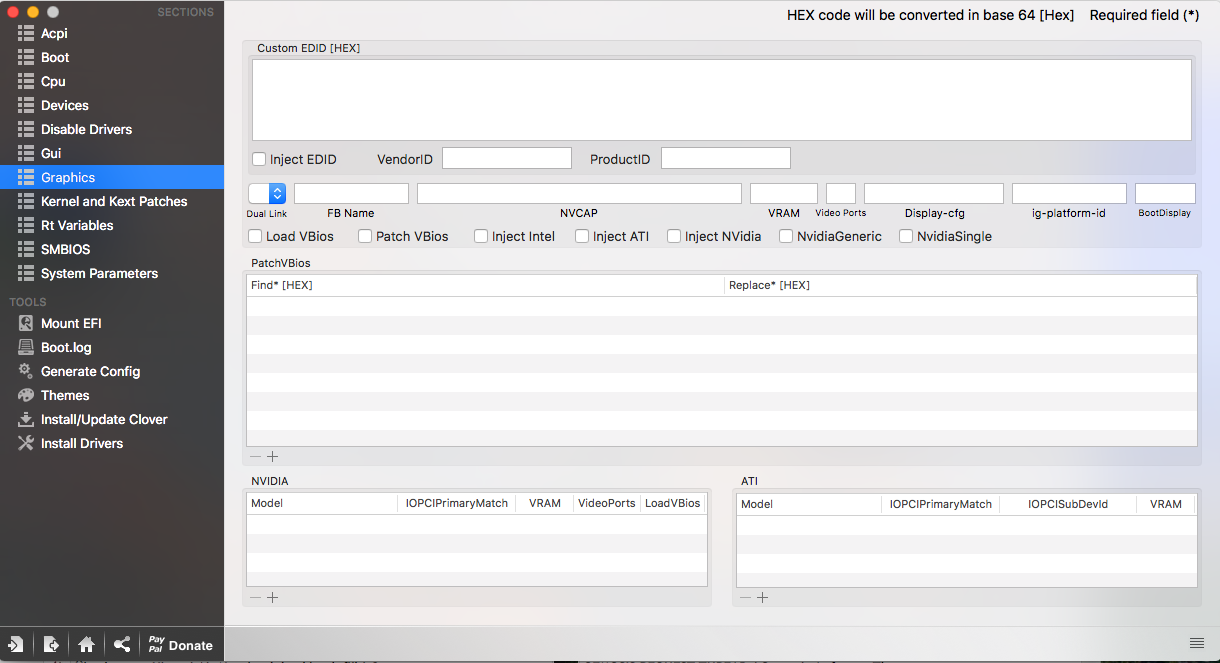Click the BootDisplay input field

pos(1165,194)
